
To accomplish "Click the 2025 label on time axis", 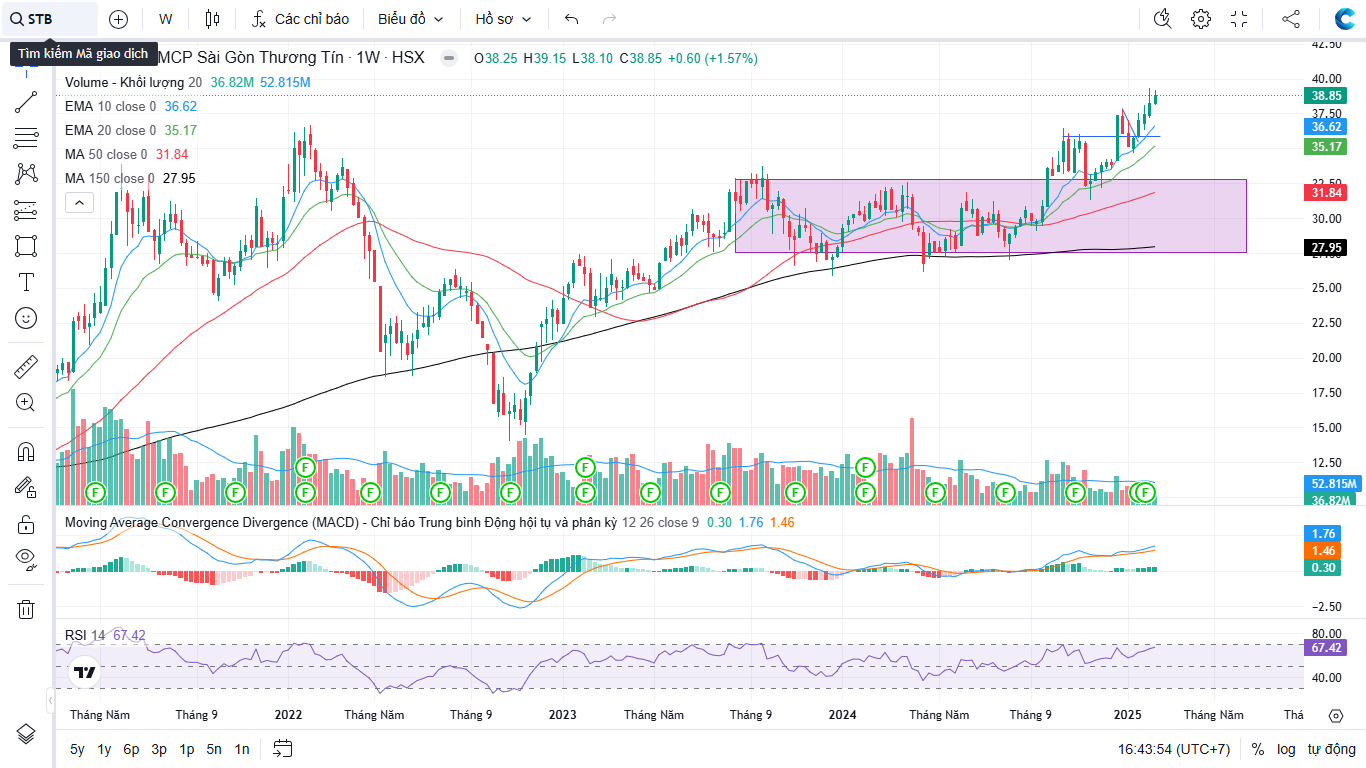I will click(1128, 715).
